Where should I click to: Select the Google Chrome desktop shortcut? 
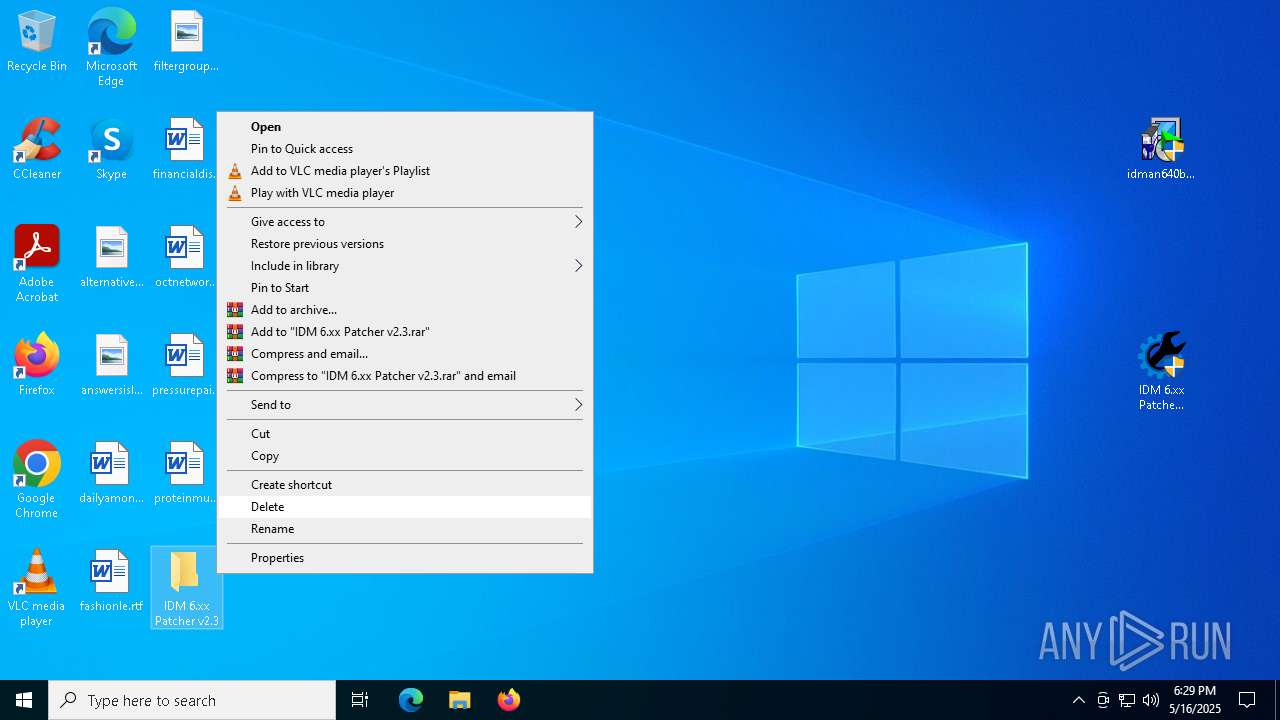37,480
